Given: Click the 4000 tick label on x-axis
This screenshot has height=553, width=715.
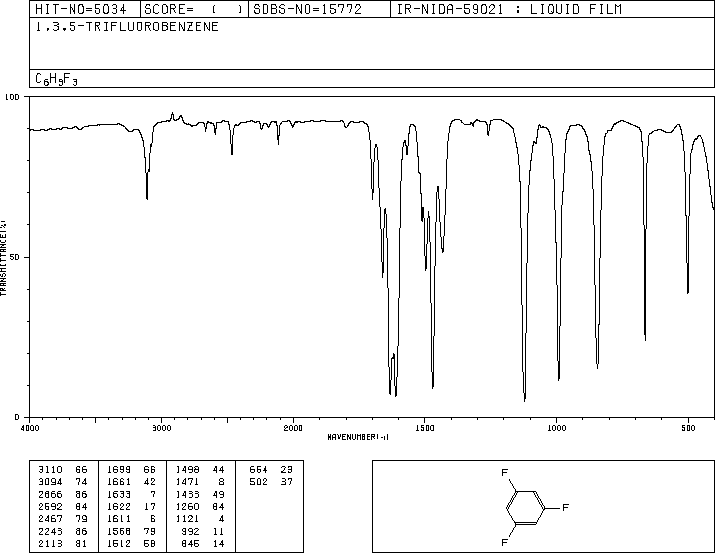Looking at the screenshot, I should (x=30, y=428).
